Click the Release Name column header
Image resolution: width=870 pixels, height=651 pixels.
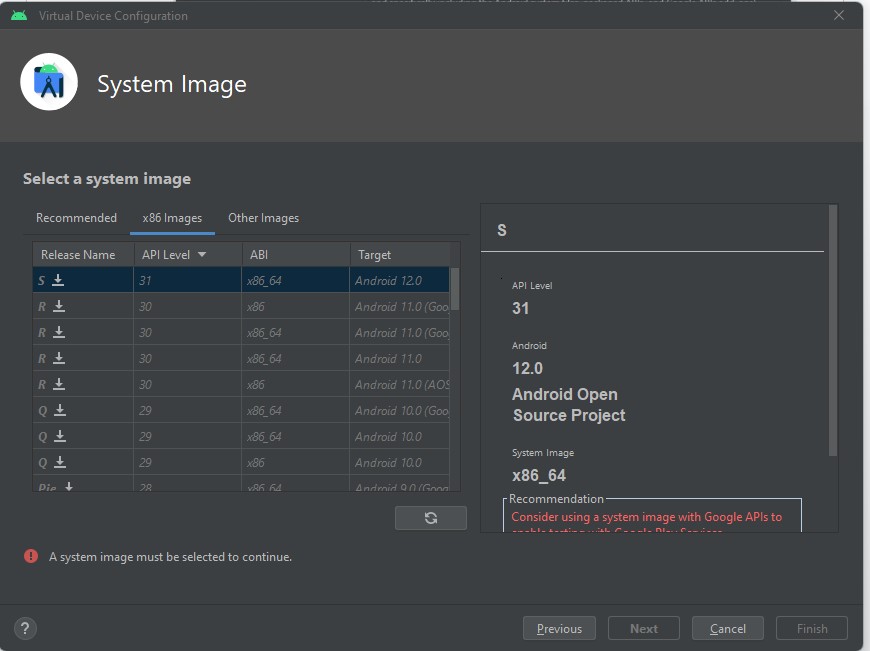coord(83,255)
